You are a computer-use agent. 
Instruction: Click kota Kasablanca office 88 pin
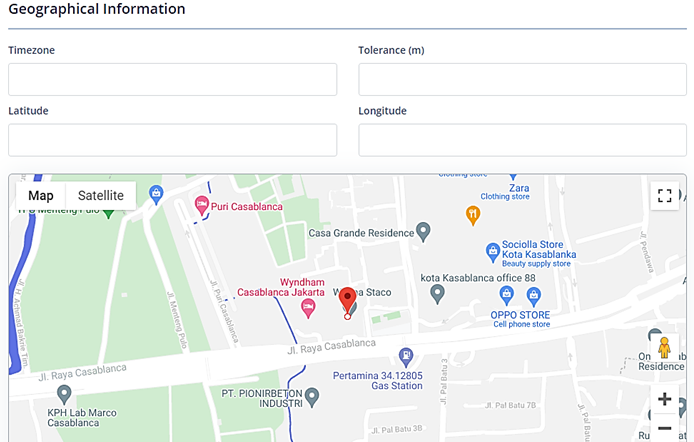[437, 294]
